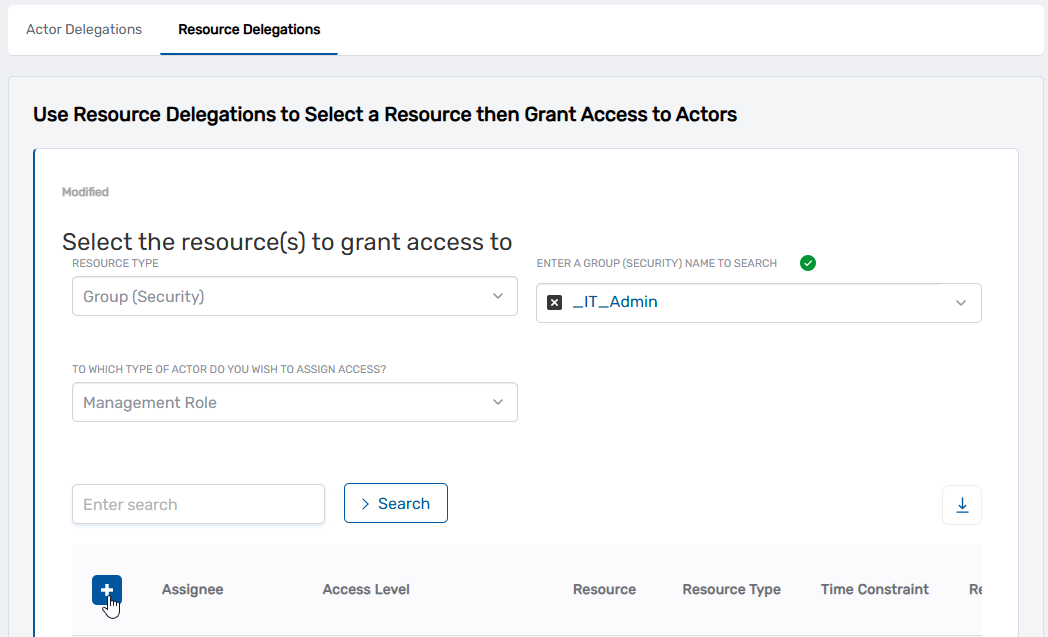This screenshot has height=637, width=1048.
Task: Download results with the export arrow icon
Action: [x=962, y=505]
